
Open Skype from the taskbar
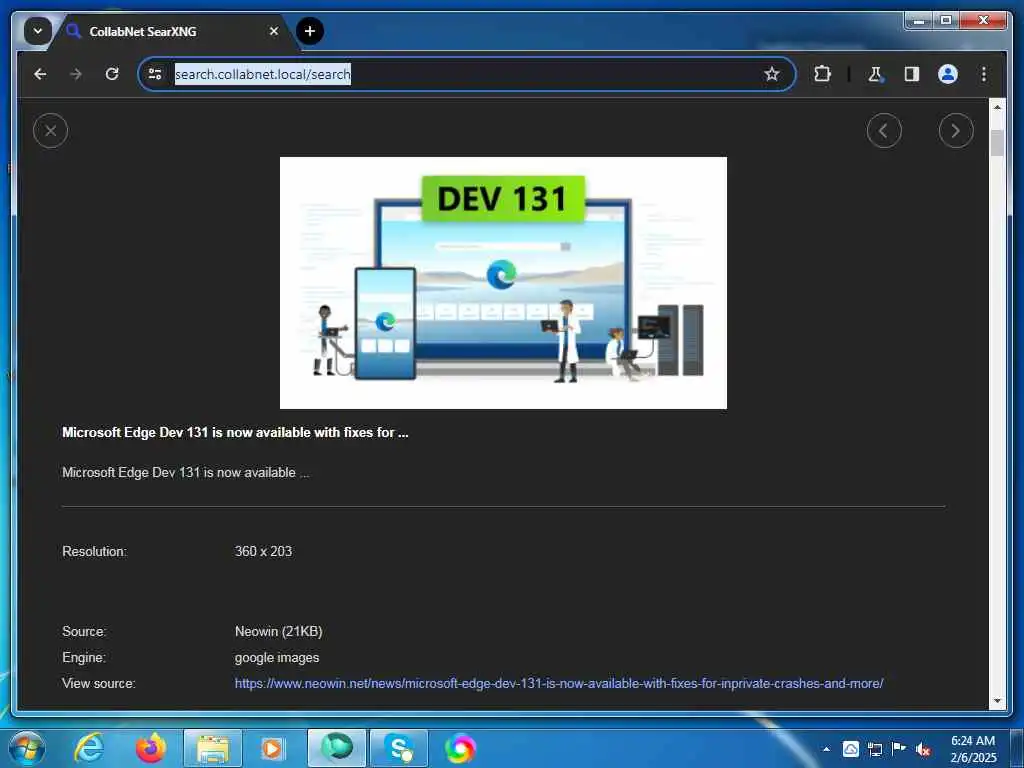tap(398, 748)
